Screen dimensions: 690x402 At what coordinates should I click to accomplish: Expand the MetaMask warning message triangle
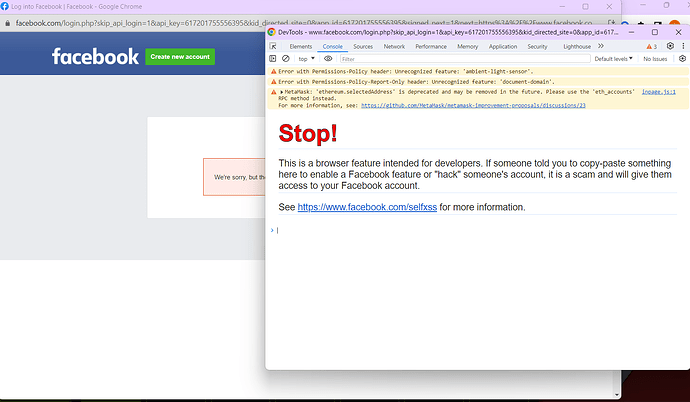282,92
